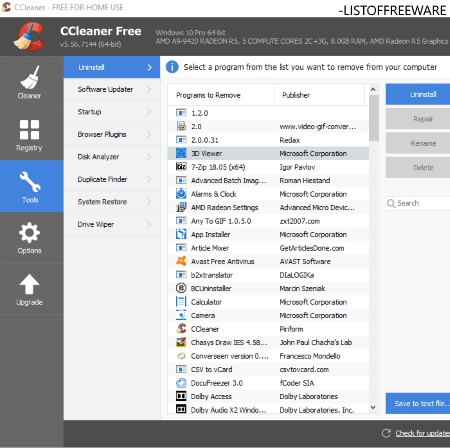Select 'b2xtranslator' entry
The width and height of the screenshot is (450, 448).
[268, 275]
